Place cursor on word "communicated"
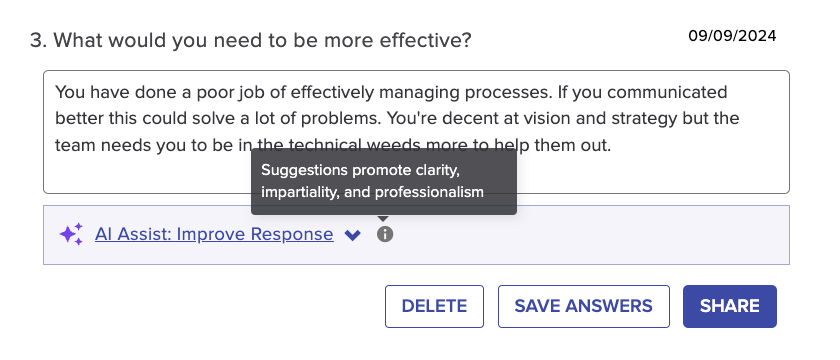Viewport: 840px width, 360px height. pos(667,92)
